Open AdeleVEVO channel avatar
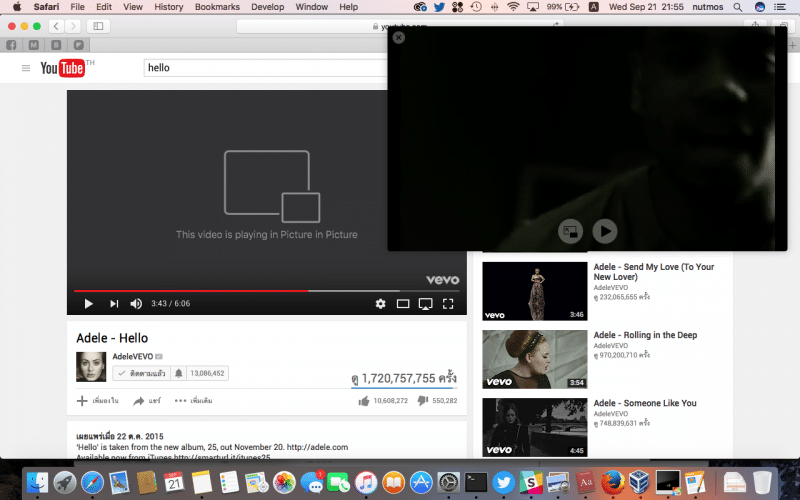This screenshot has height=500, width=800. tap(91, 366)
